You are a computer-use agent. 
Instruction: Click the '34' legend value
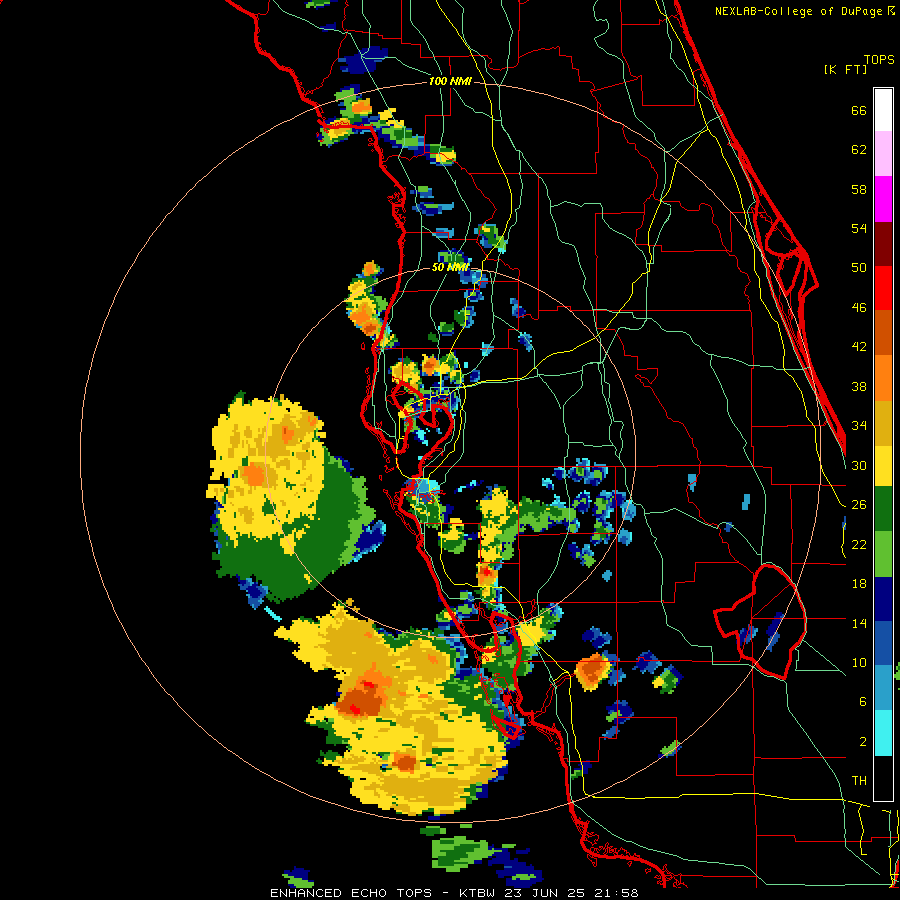point(859,426)
